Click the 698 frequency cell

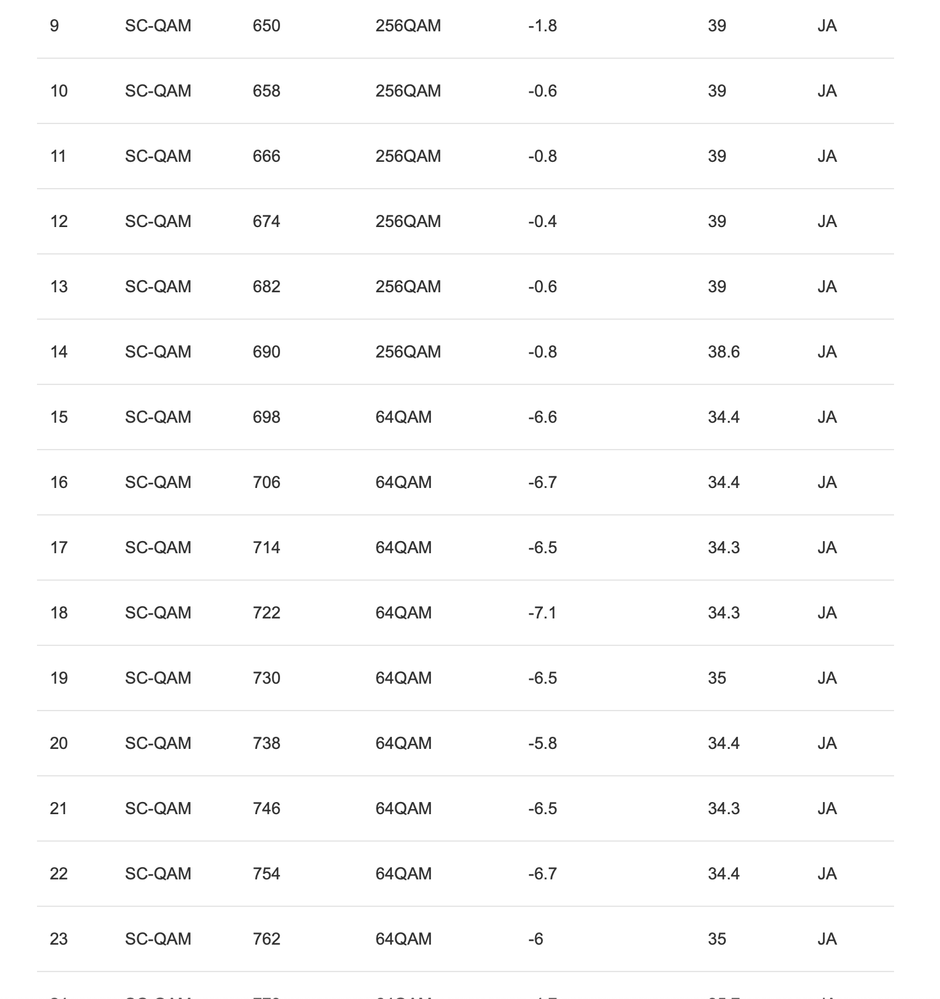coord(266,417)
